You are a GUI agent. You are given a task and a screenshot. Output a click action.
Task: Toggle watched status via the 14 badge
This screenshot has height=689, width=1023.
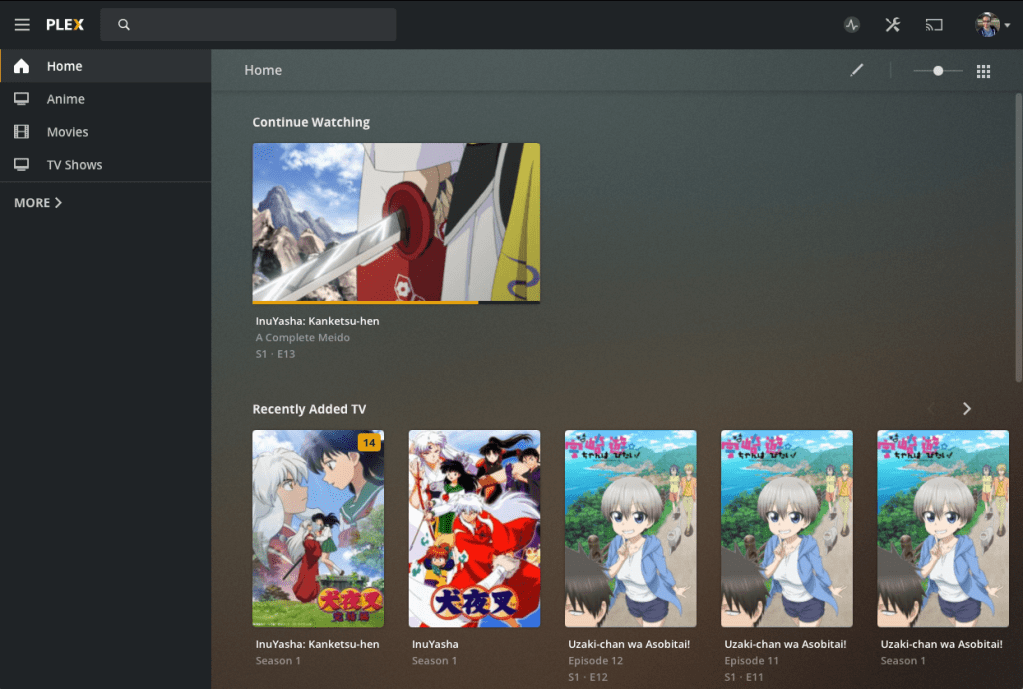tap(369, 441)
